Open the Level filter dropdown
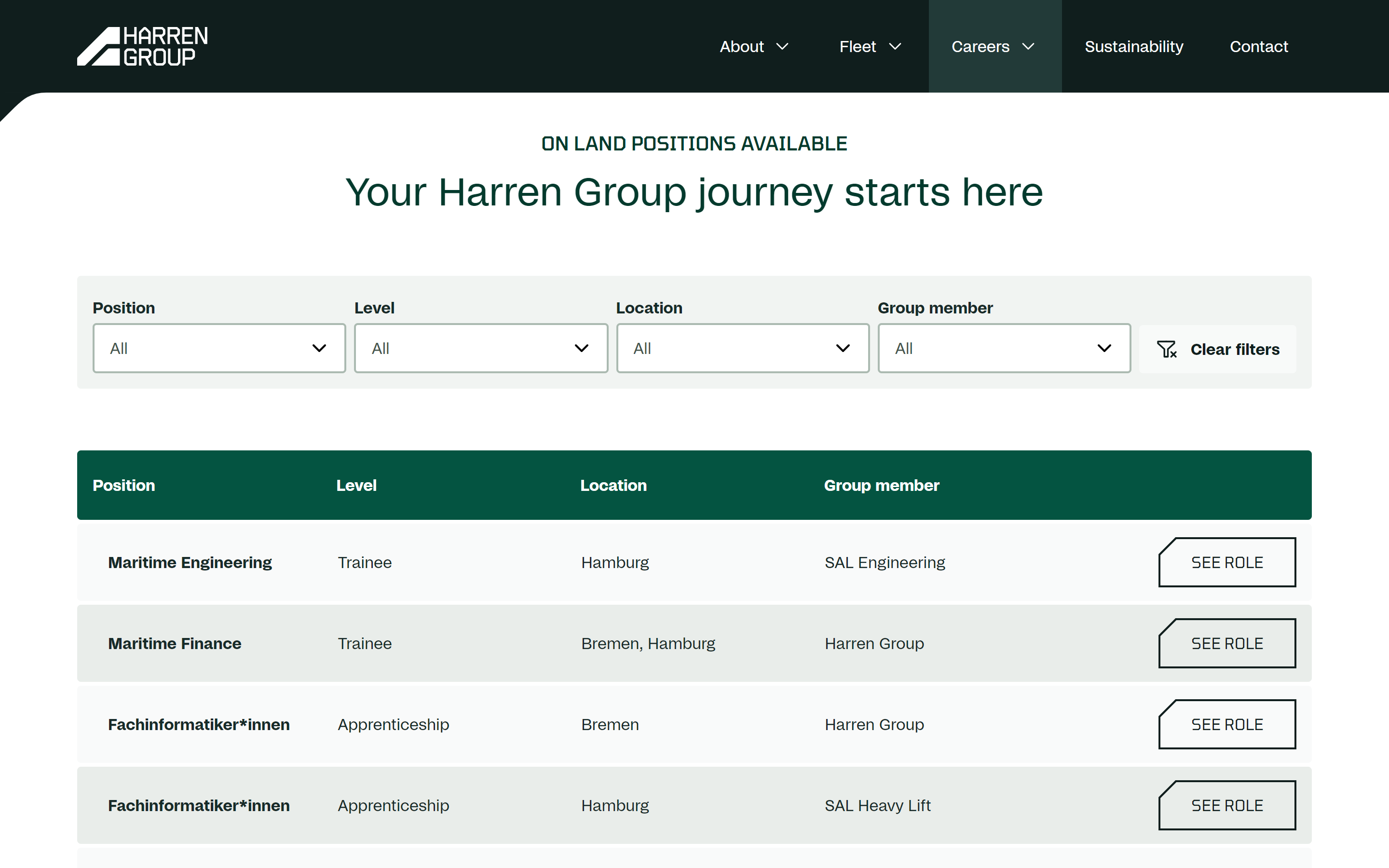This screenshot has height=868, width=1389. point(481,348)
